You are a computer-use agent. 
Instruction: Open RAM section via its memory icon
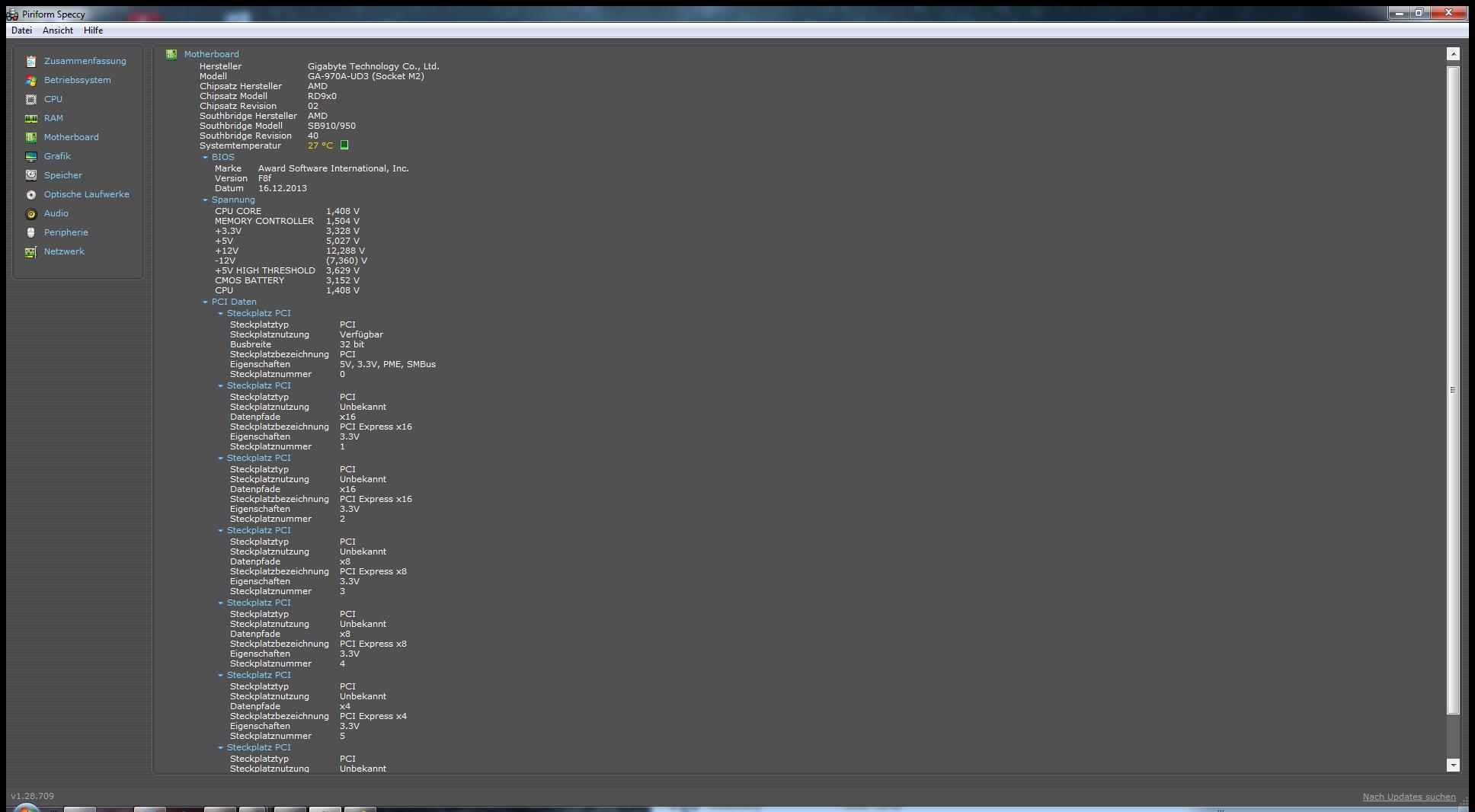(x=31, y=118)
